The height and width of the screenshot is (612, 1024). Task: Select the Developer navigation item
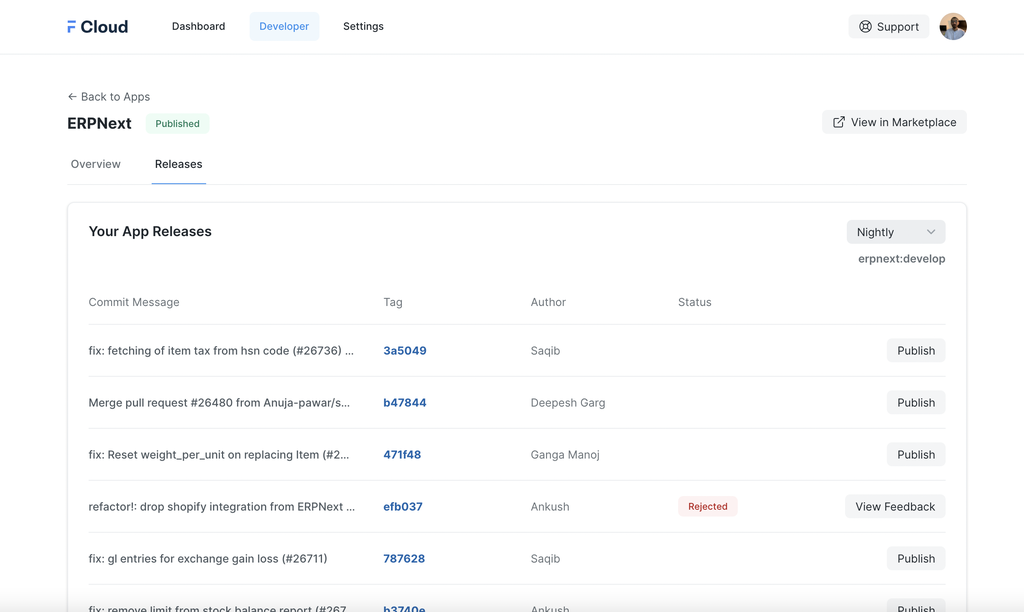[284, 26]
